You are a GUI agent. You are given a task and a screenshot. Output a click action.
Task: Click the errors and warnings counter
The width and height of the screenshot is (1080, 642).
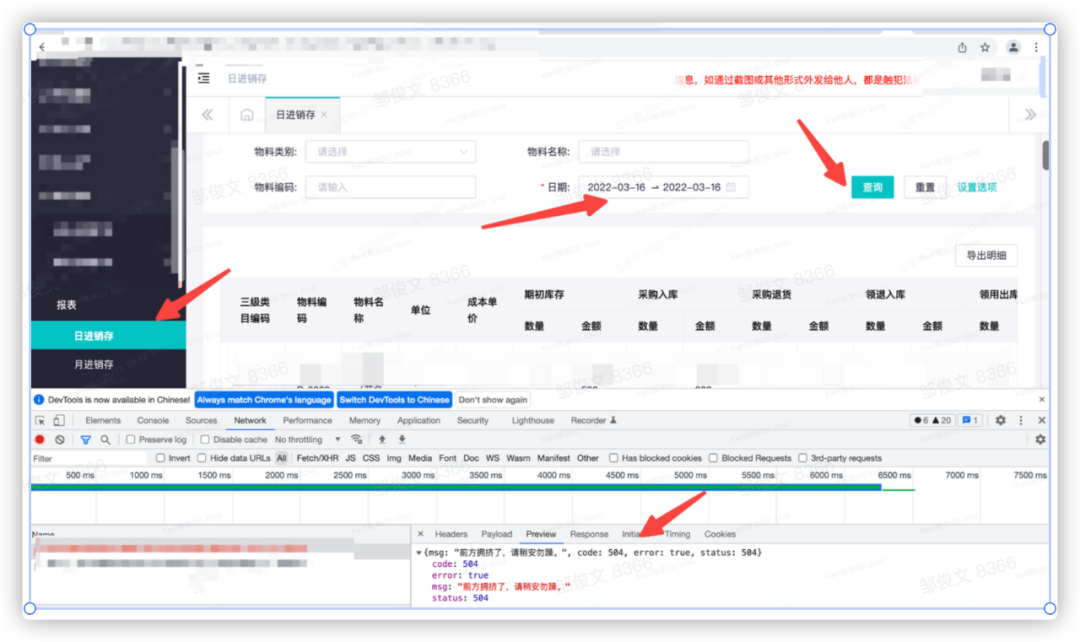pyautogui.click(x=932, y=420)
